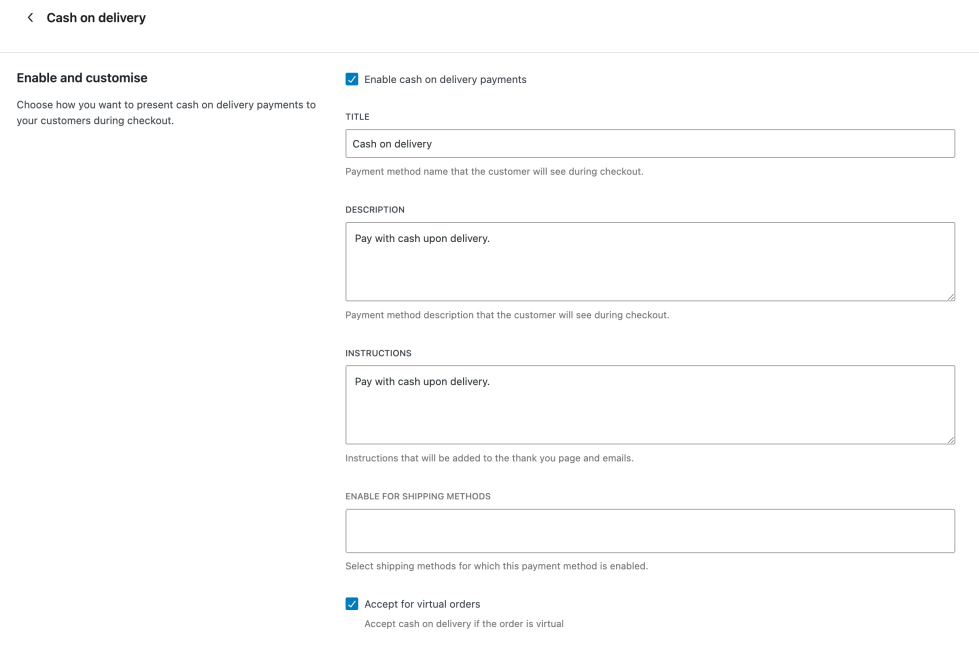The image size is (979, 650).
Task: Click inside the Instructions text area
Action: click(x=650, y=404)
